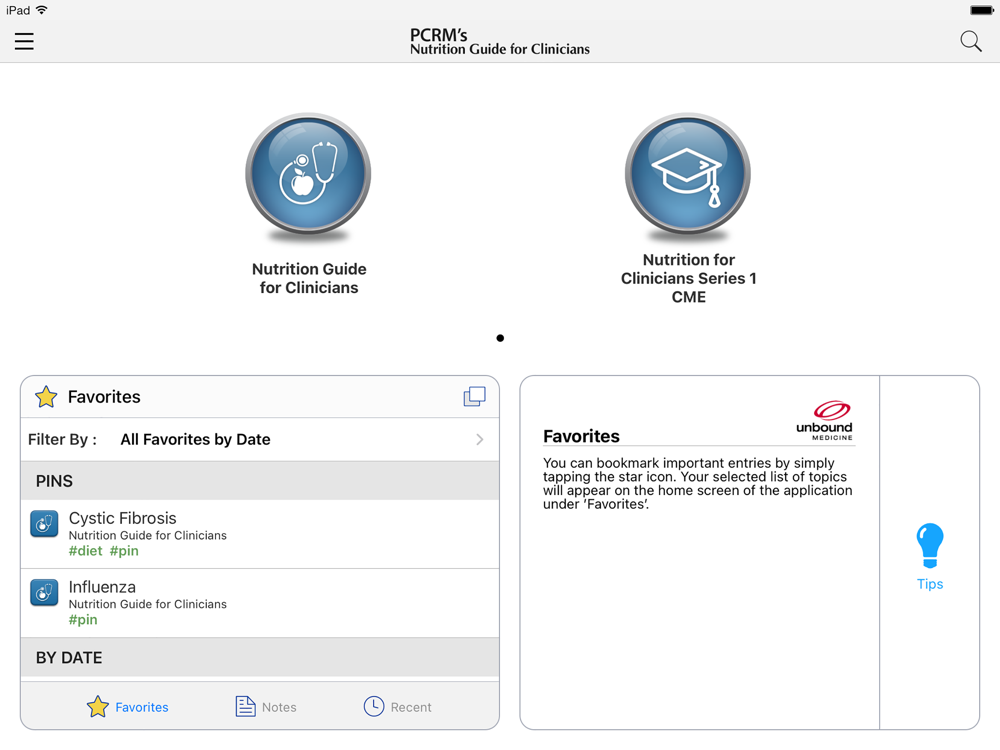Open Nutrition for Clinicians Series 1 CME label
Image resolution: width=1000 pixels, height=750 pixels.
click(689, 278)
